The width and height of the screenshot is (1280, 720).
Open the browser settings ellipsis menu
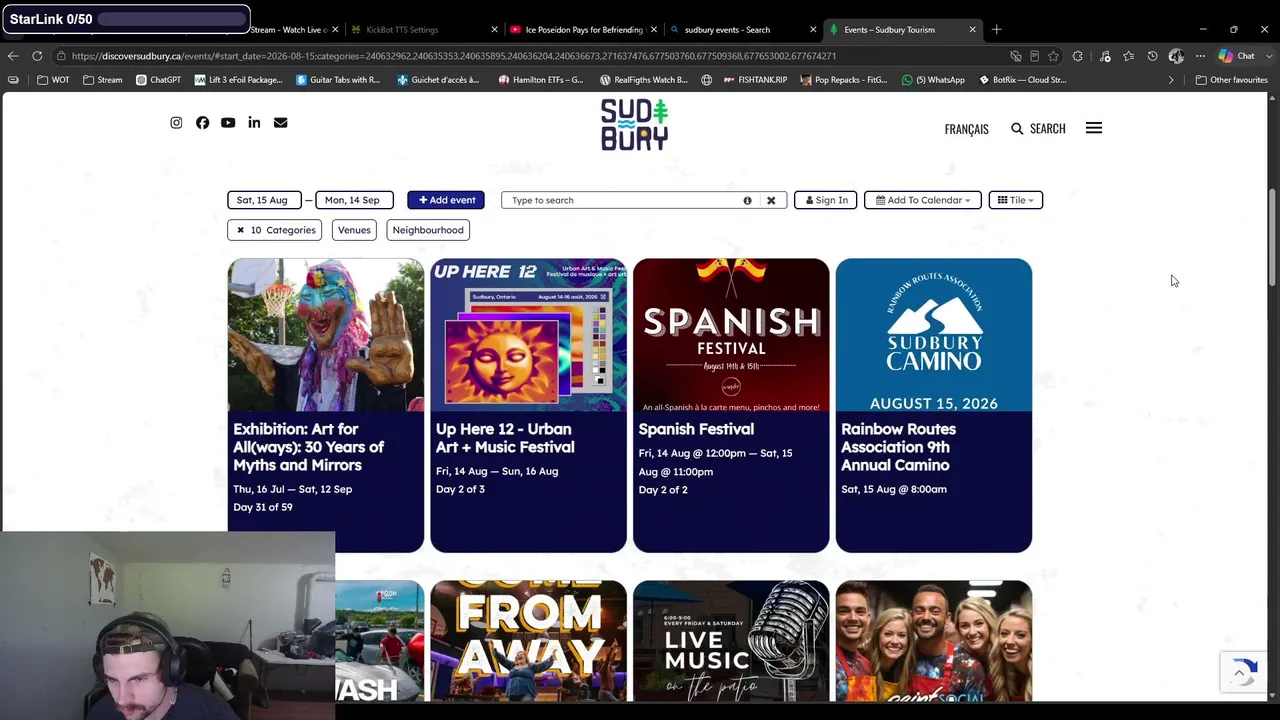(x=1200, y=56)
